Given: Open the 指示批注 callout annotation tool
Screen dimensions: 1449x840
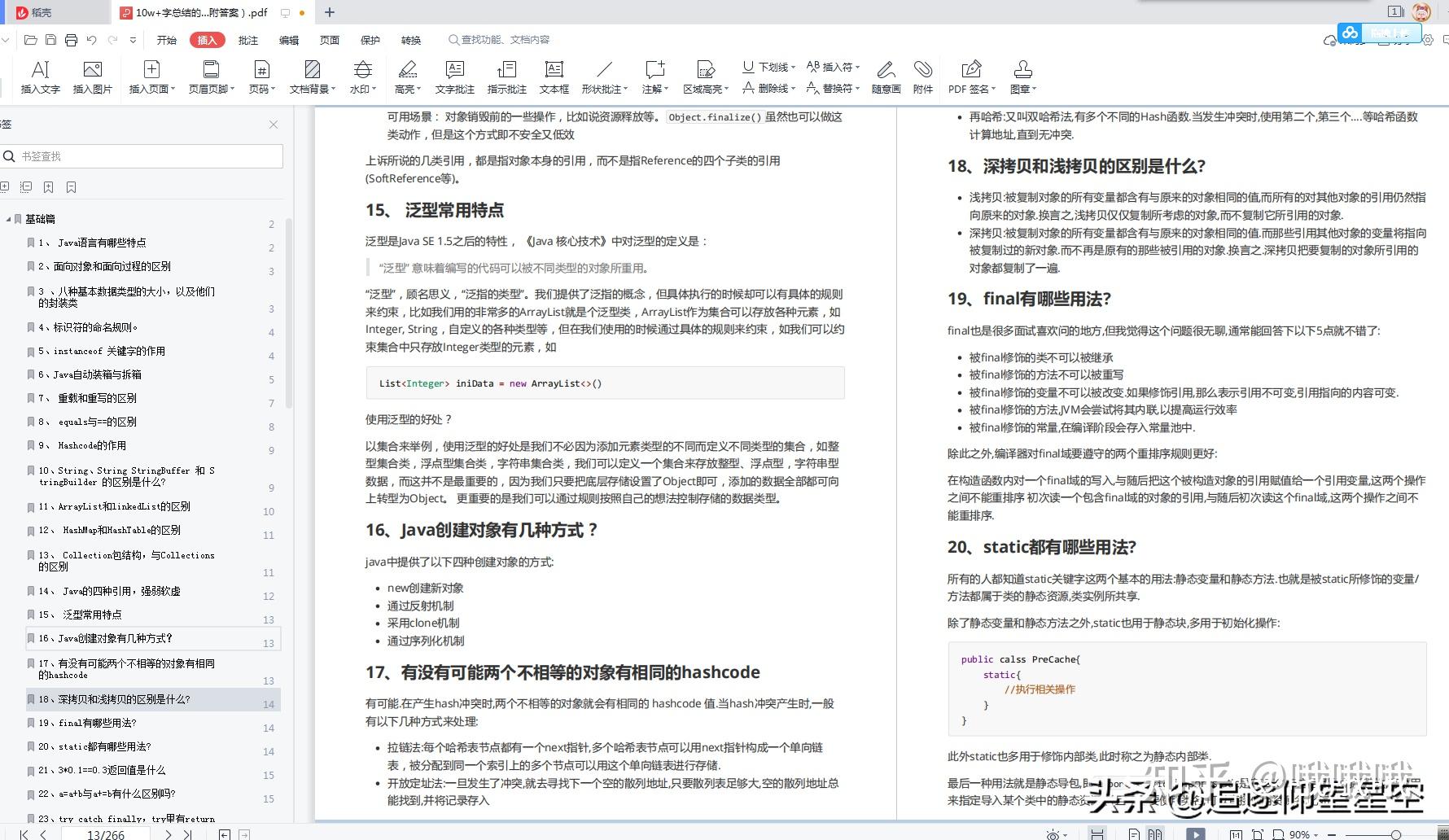Looking at the screenshot, I should click(x=506, y=76).
